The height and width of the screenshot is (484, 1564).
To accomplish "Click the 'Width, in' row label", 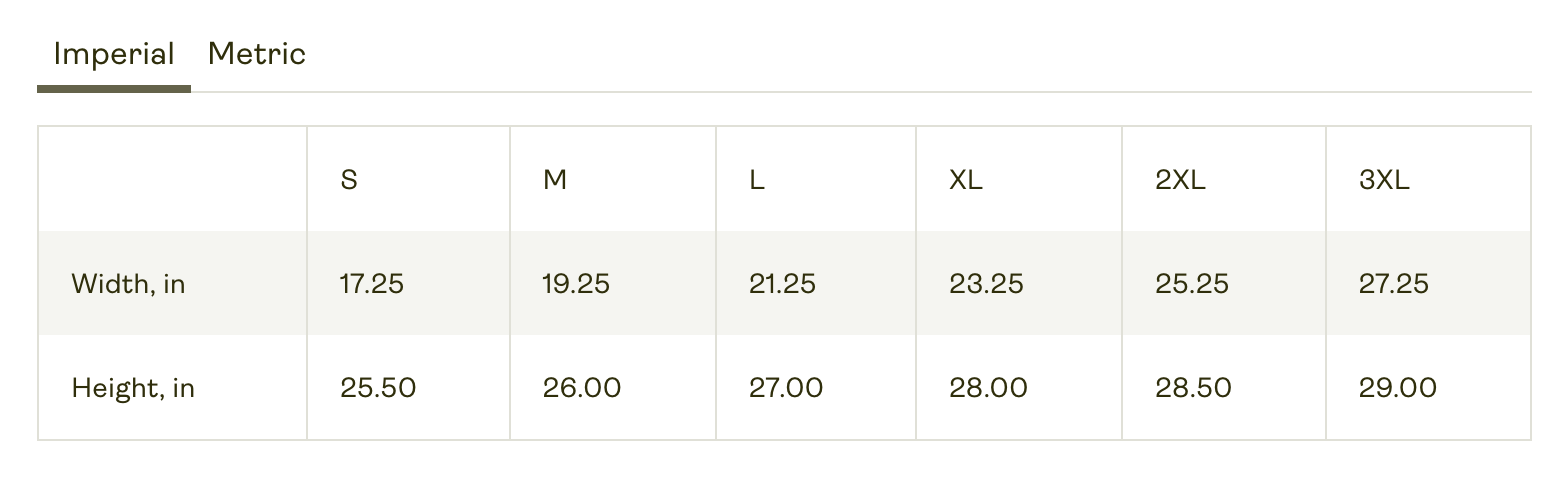I will point(129,285).
